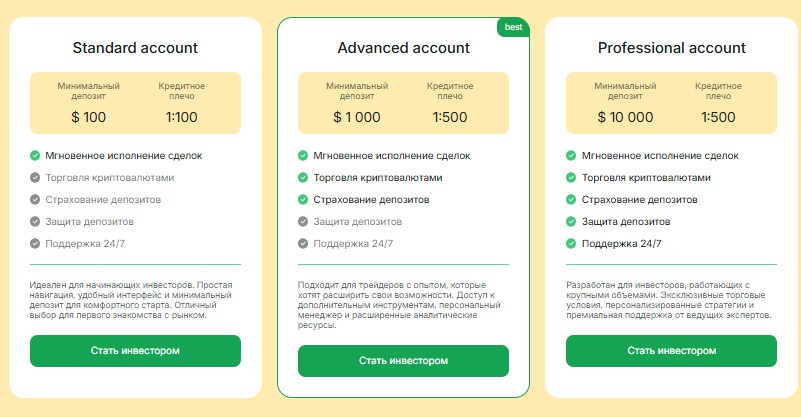Click Advanced account's Стать инвестором button
The image size is (801, 417).
(x=404, y=361)
